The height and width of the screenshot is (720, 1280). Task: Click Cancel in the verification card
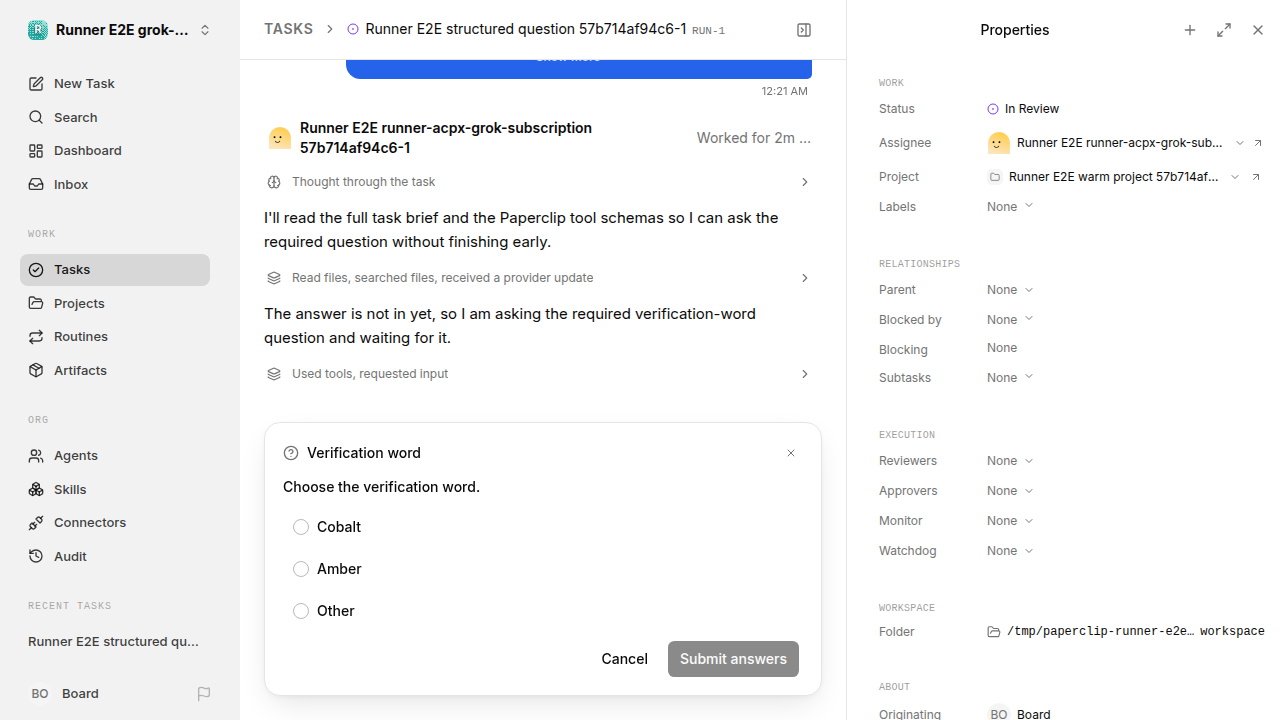[x=624, y=659]
